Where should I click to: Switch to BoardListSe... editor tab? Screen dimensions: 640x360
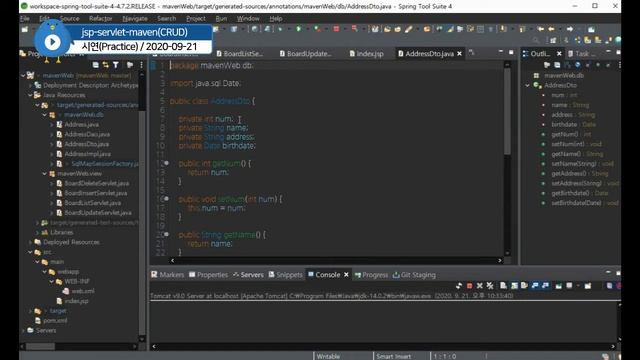(x=240, y=53)
